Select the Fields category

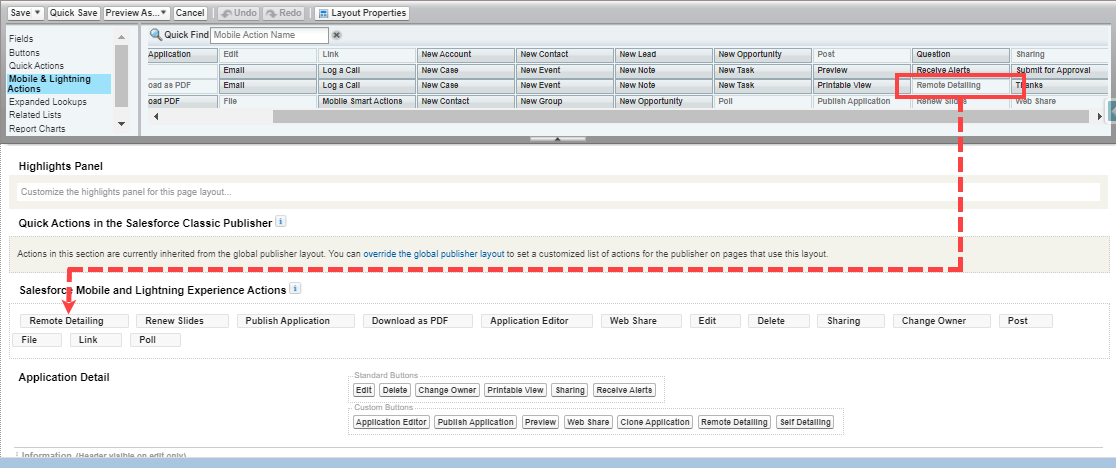tap(22, 39)
